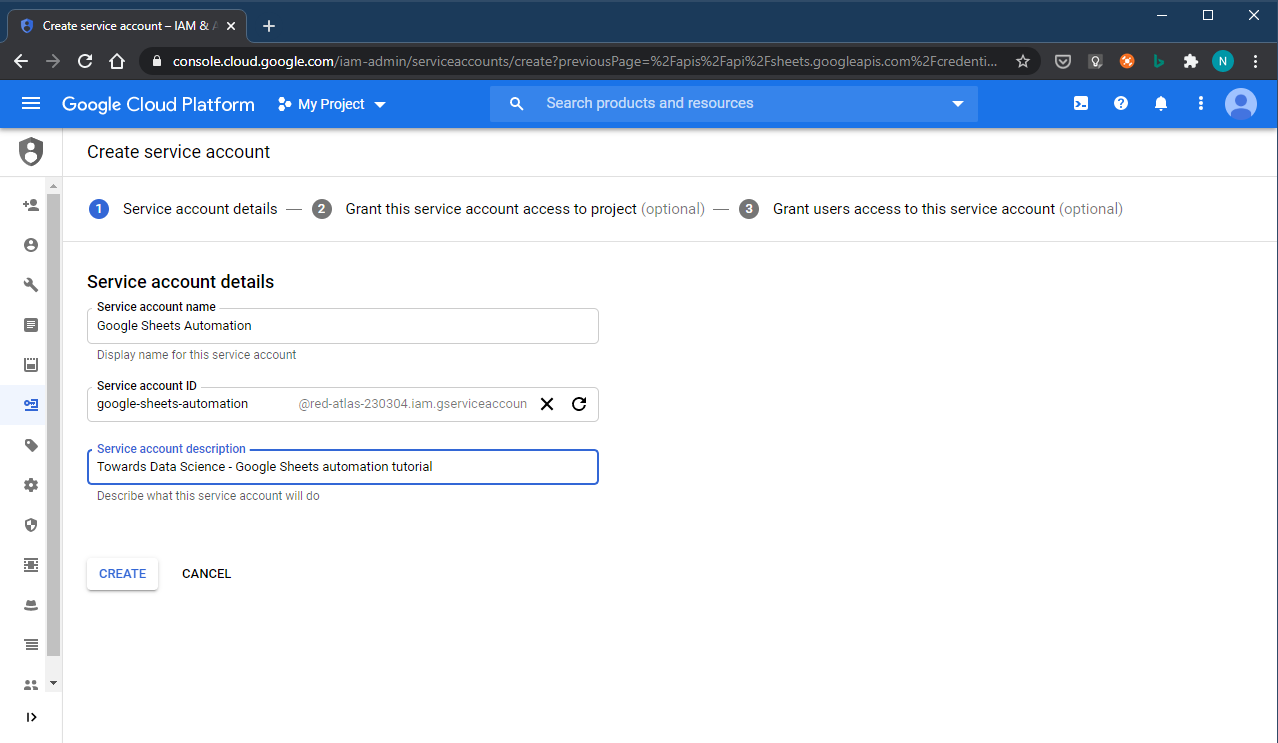Click the CANCEL button
This screenshot has width=1278, height=743.
207,573
